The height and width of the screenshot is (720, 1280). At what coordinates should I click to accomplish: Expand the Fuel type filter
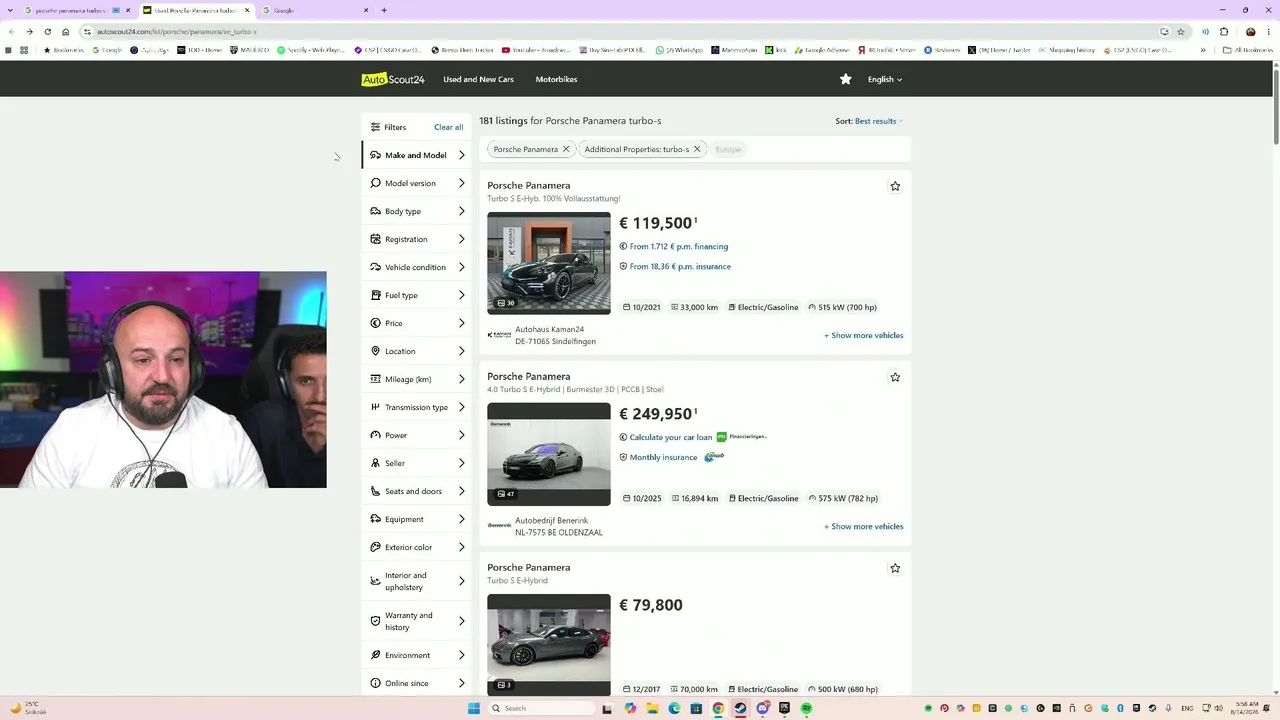[417, 295]
